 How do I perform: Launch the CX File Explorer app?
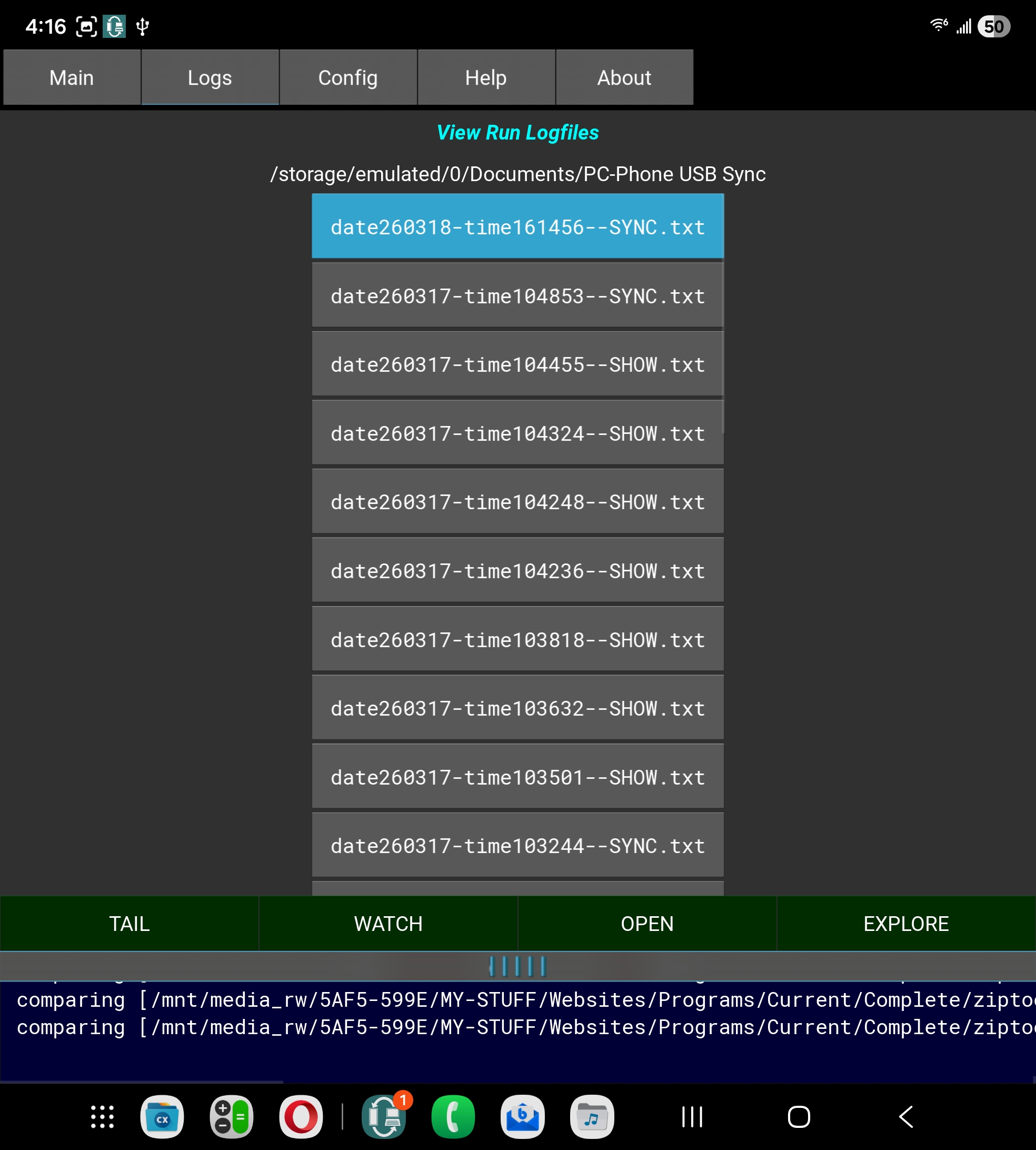pyautogui.click(x=162, y=1117)
